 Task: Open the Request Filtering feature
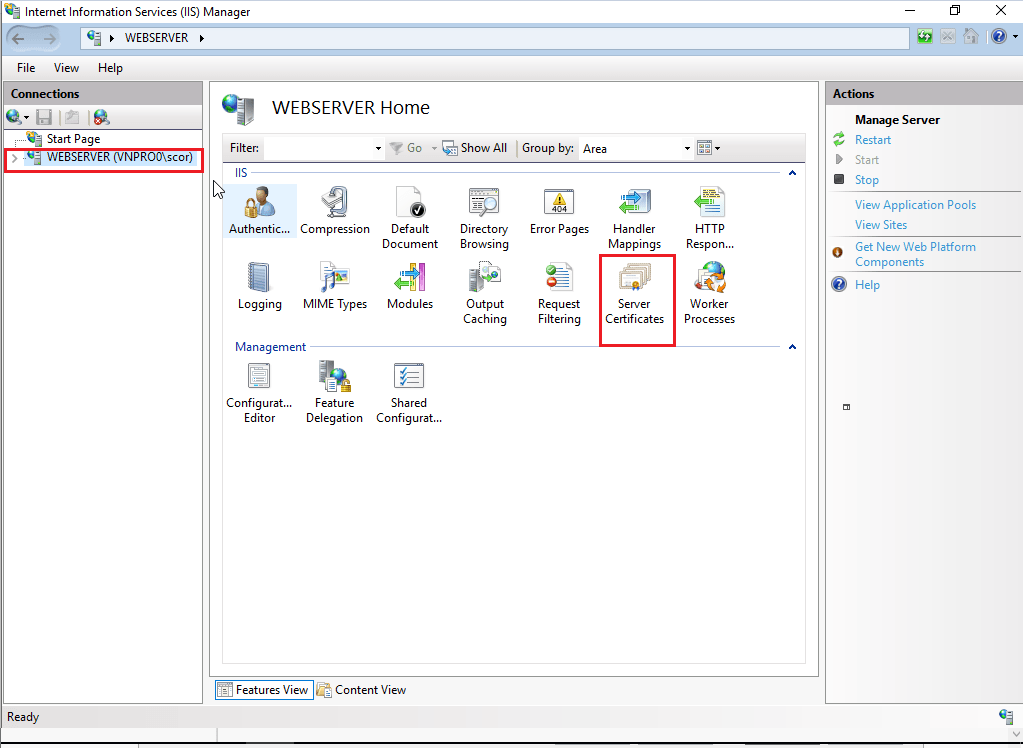pyautogui.click(x=559, y=293)
